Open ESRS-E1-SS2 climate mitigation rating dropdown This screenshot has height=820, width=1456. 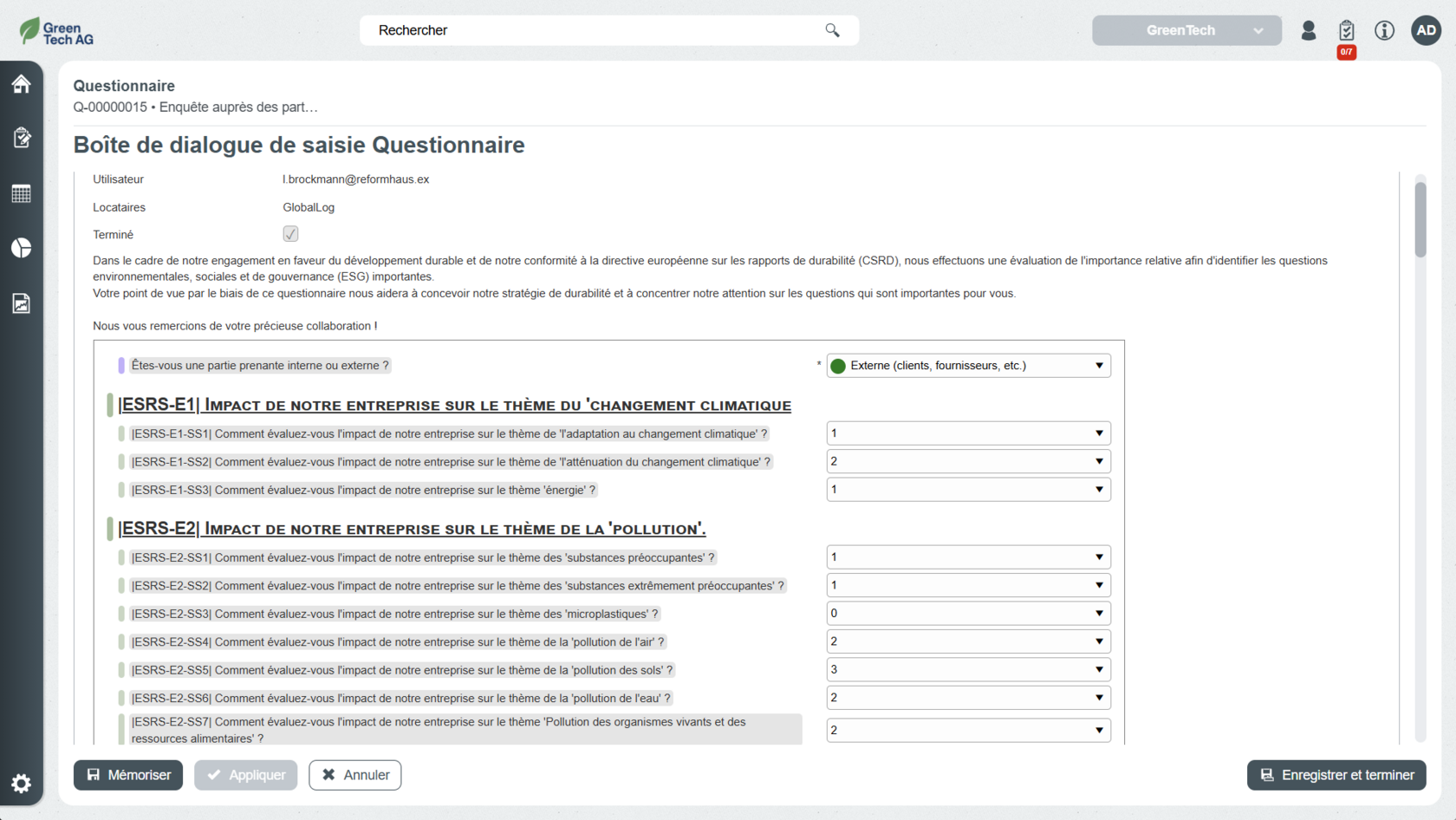tap(968, 462)
